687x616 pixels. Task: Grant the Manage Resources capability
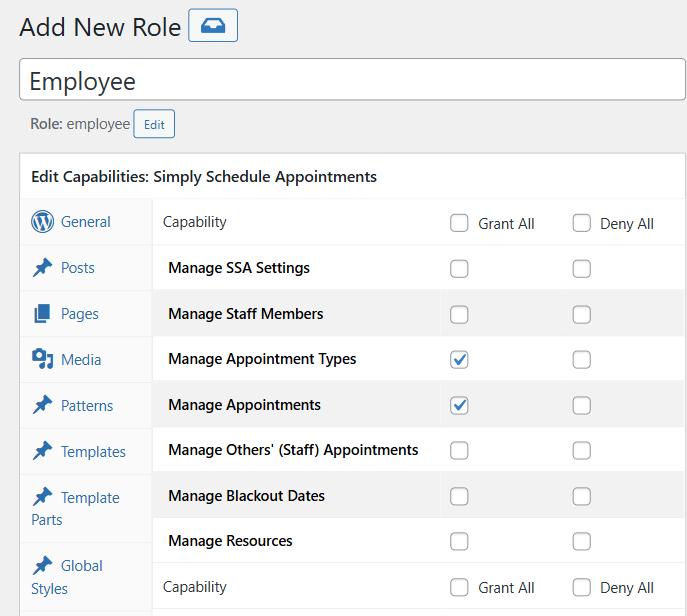pyautogui.click(x=459, y=542)
